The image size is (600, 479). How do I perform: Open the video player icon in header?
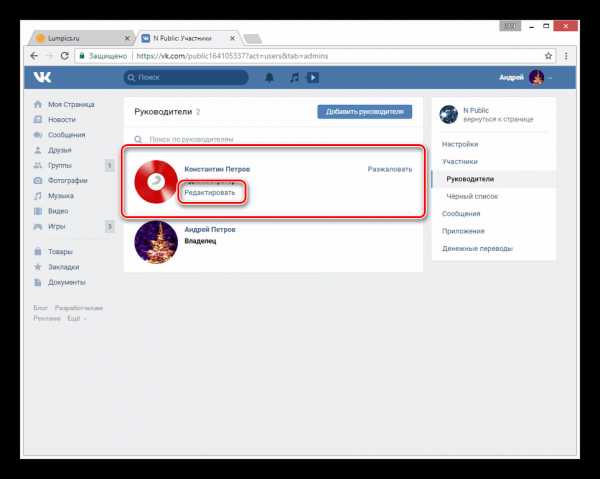pyautogui.click(x=313, y=78)
